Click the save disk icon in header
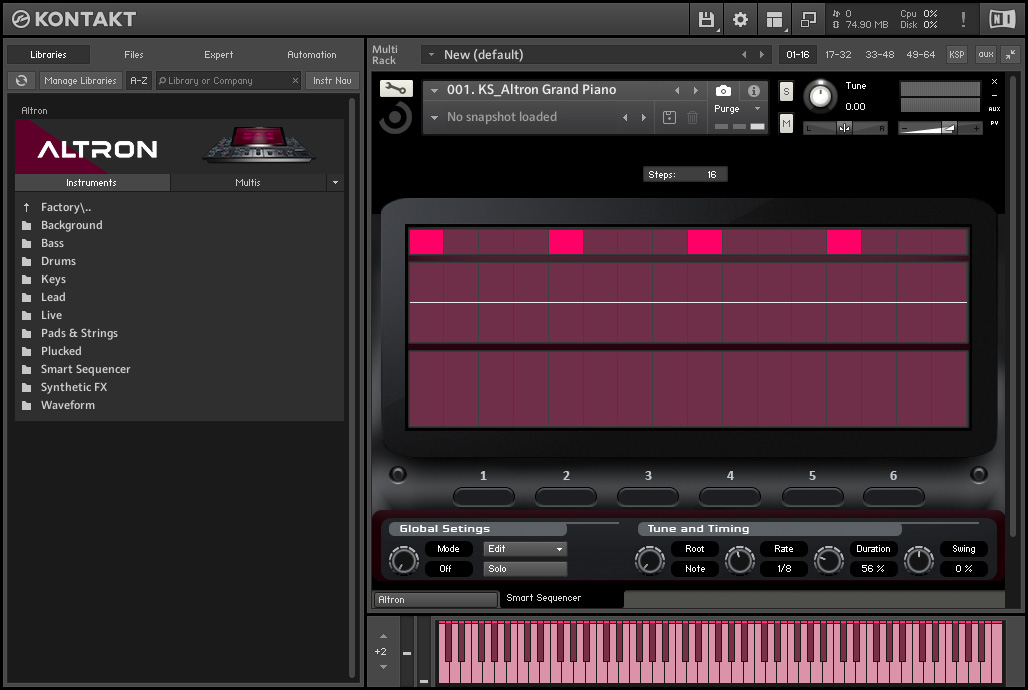Screen dimensions: 1028x690 [x=706, y=19]
